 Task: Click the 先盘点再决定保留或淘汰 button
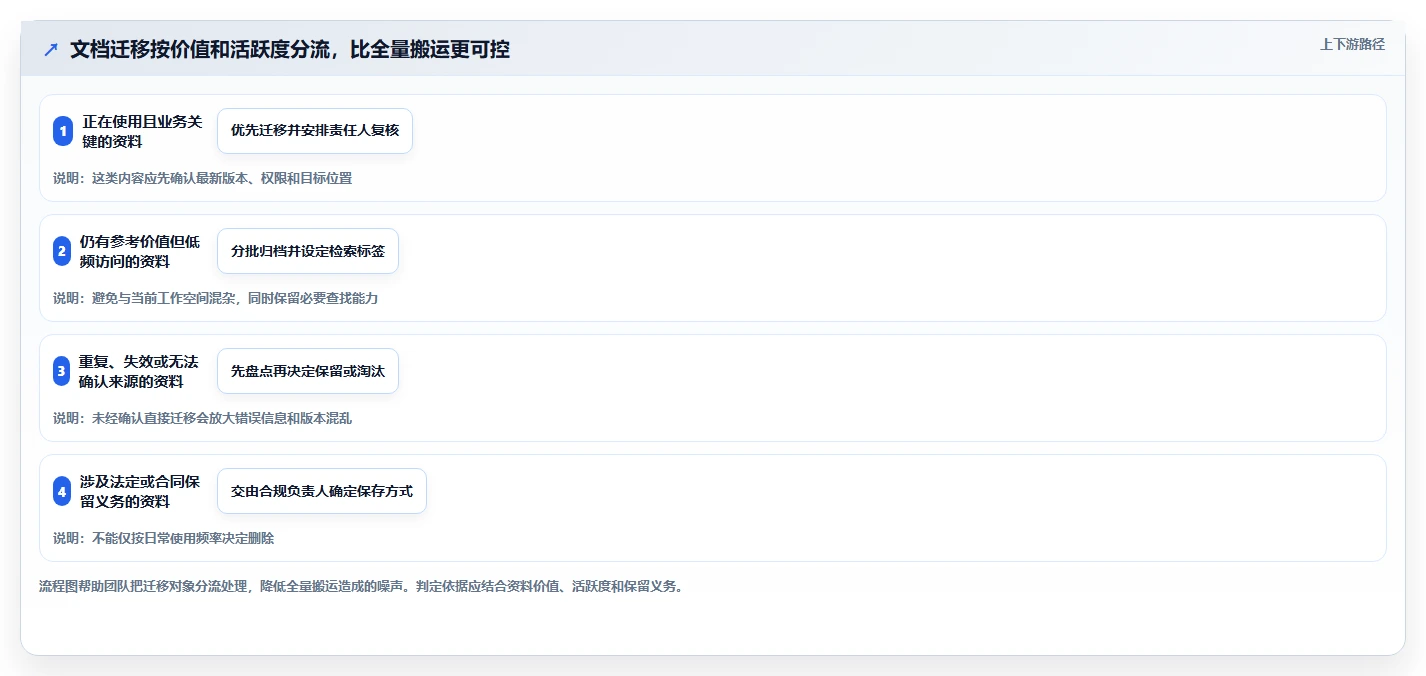point(308,371)
